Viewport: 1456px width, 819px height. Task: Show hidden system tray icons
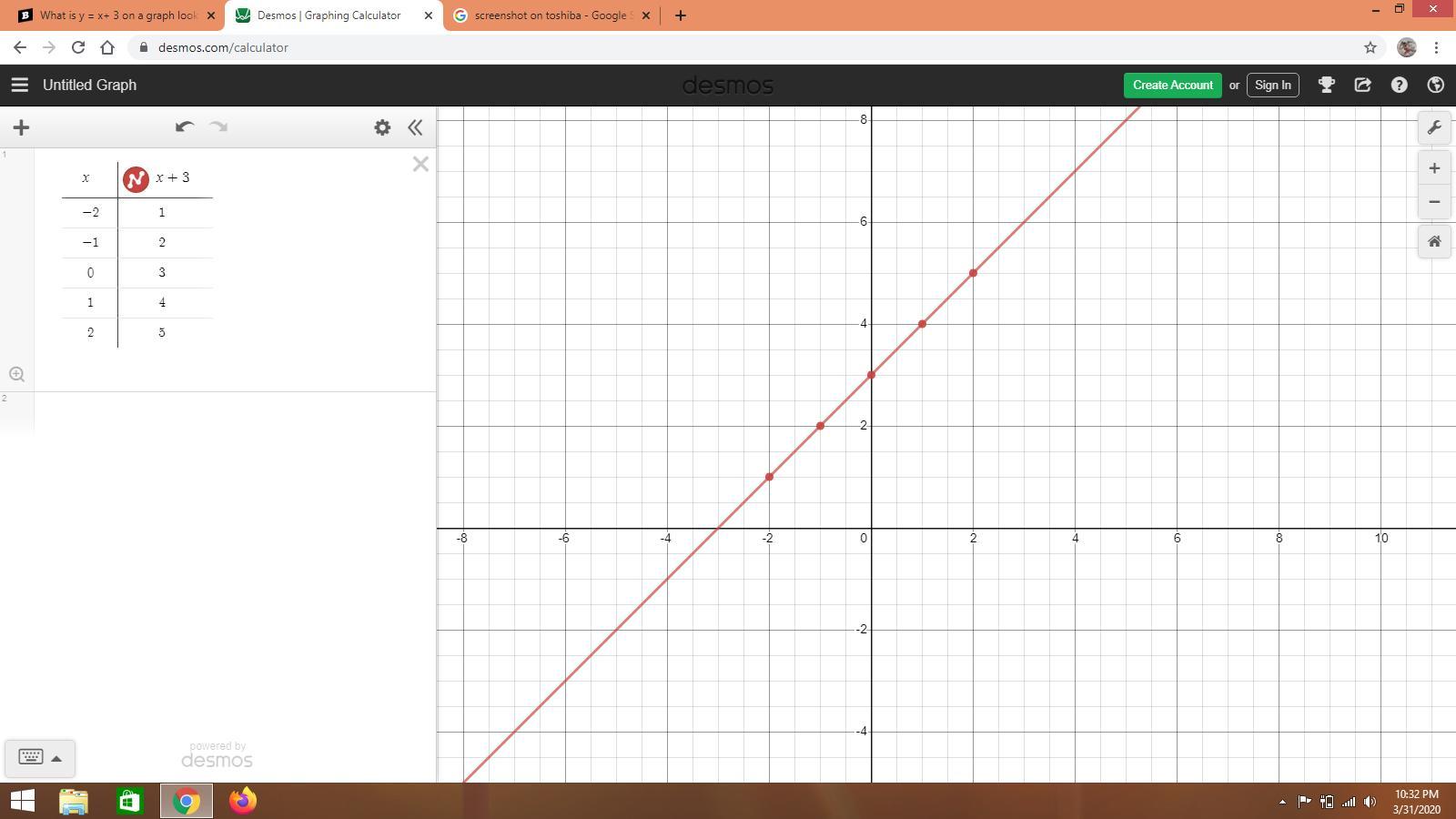[x=1282, y=802]
